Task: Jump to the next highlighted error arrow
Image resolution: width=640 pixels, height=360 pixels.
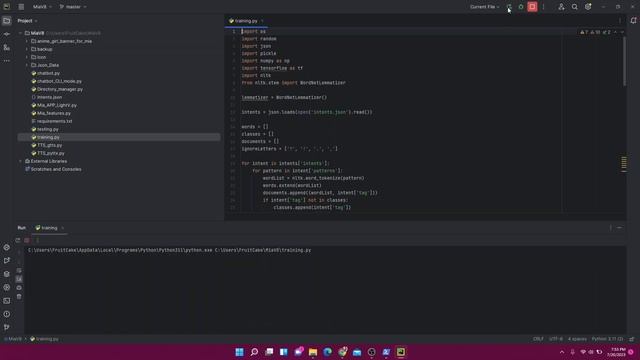Action: [622, 32]
